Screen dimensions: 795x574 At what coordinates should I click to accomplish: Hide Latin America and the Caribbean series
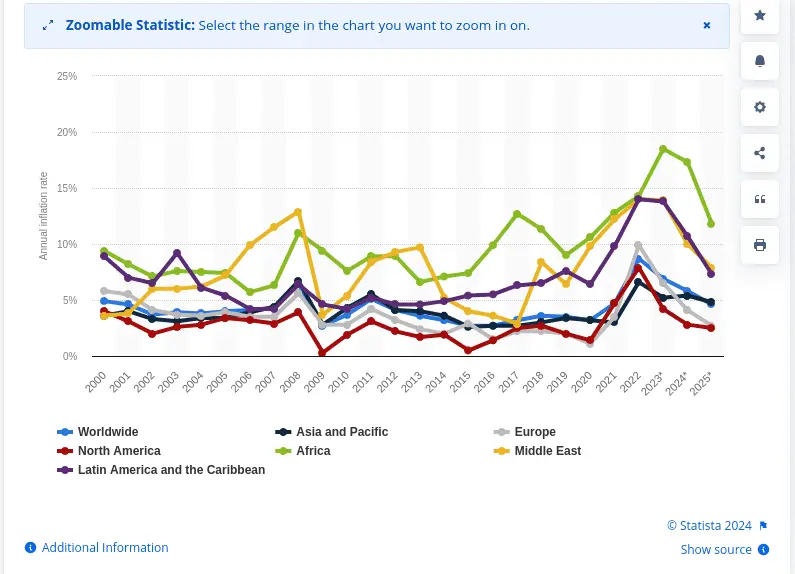170,470
